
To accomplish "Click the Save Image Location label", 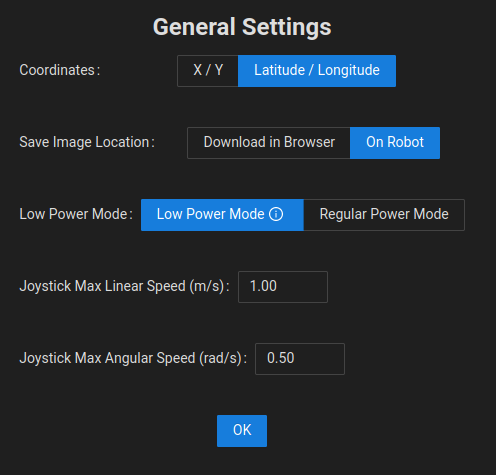I will pyautogui.click(x=87, y=142).
